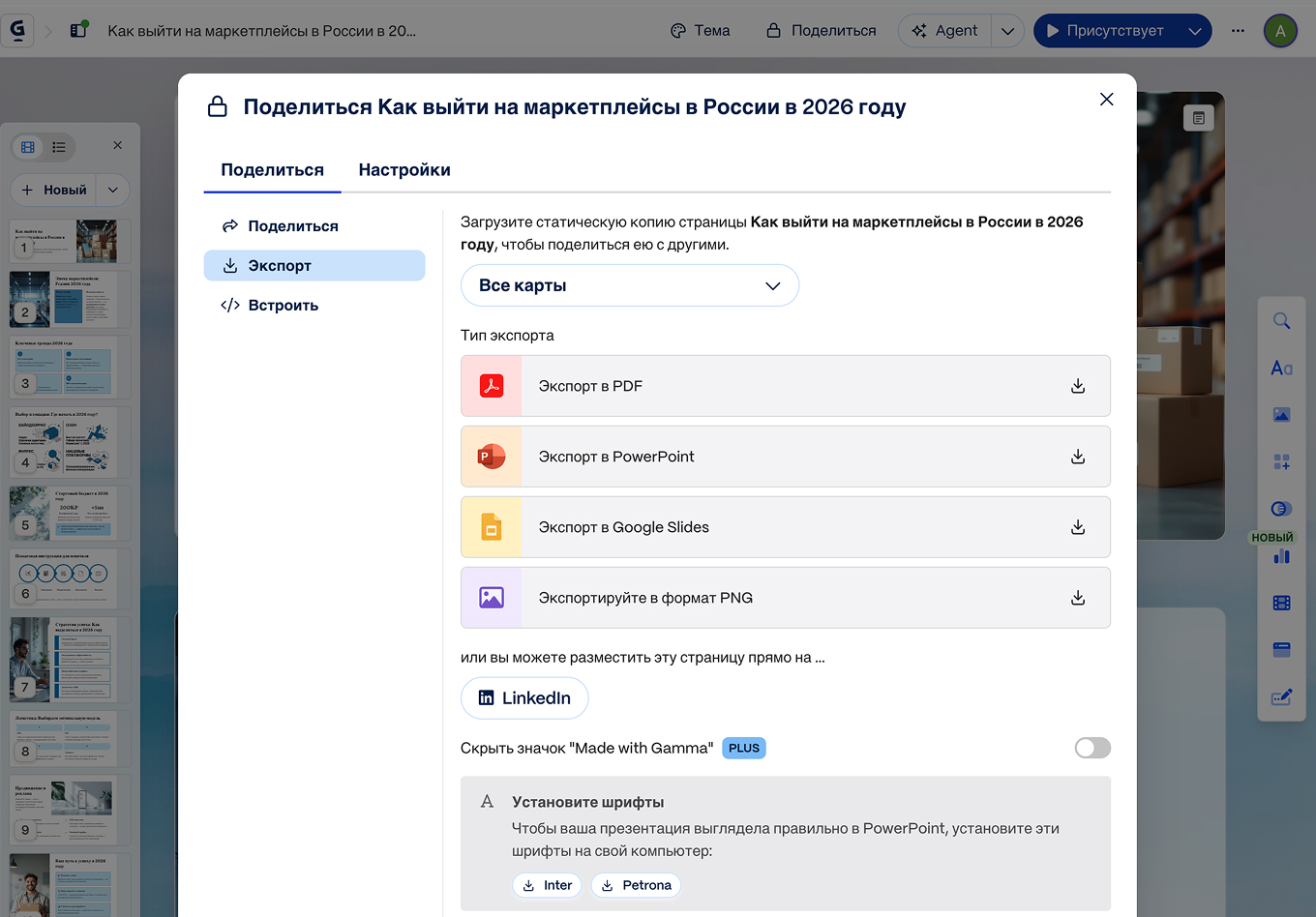The height and width of the screenshot is (917, 1316).
Task: Open the edit/notes icon at sidebar bottom
Action: pos(1281,695)
